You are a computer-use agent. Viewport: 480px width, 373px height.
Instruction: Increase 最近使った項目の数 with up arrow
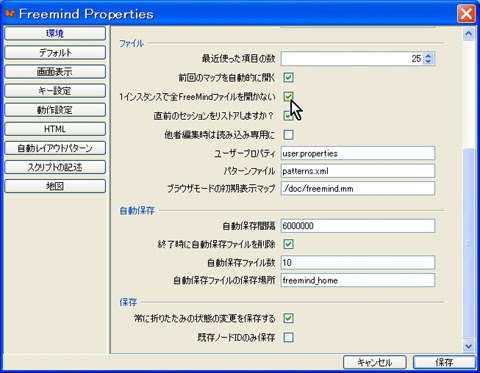[x=428, y=56]
